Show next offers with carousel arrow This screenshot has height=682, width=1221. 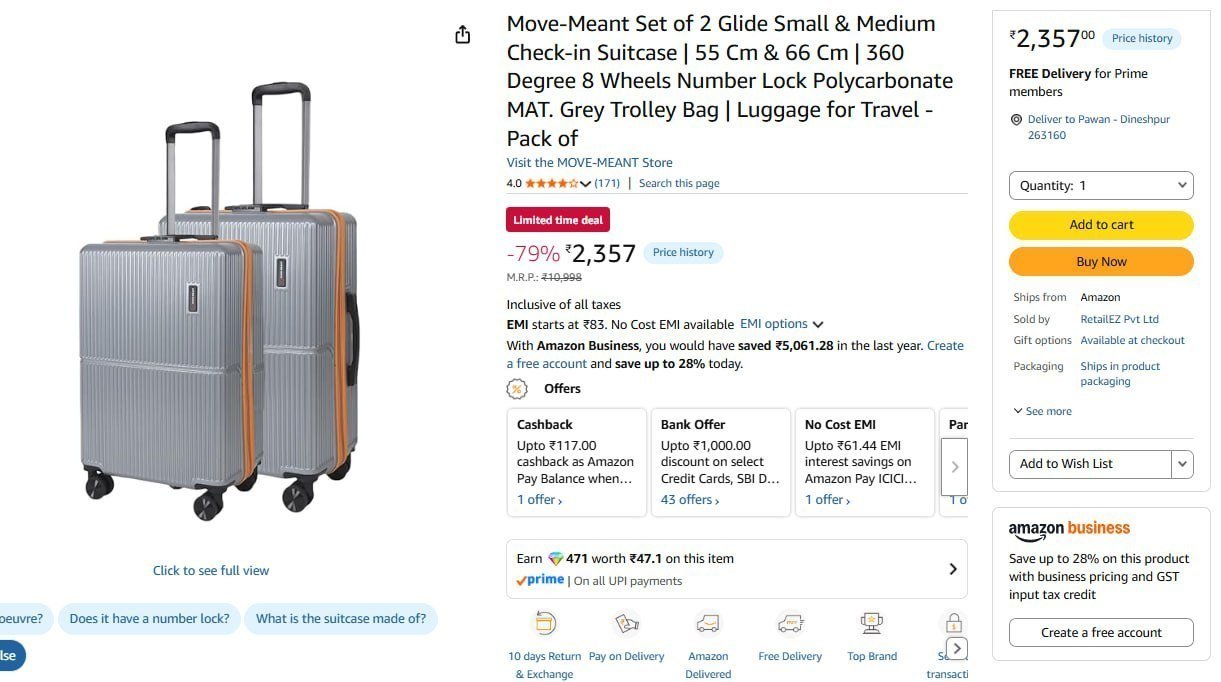(954, 466)
